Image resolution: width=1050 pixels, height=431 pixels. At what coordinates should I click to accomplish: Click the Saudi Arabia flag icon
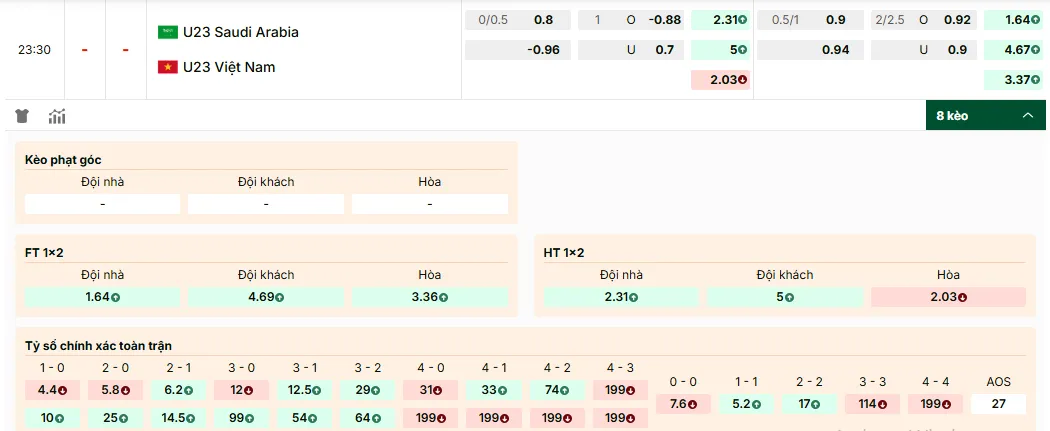point(167,32)
